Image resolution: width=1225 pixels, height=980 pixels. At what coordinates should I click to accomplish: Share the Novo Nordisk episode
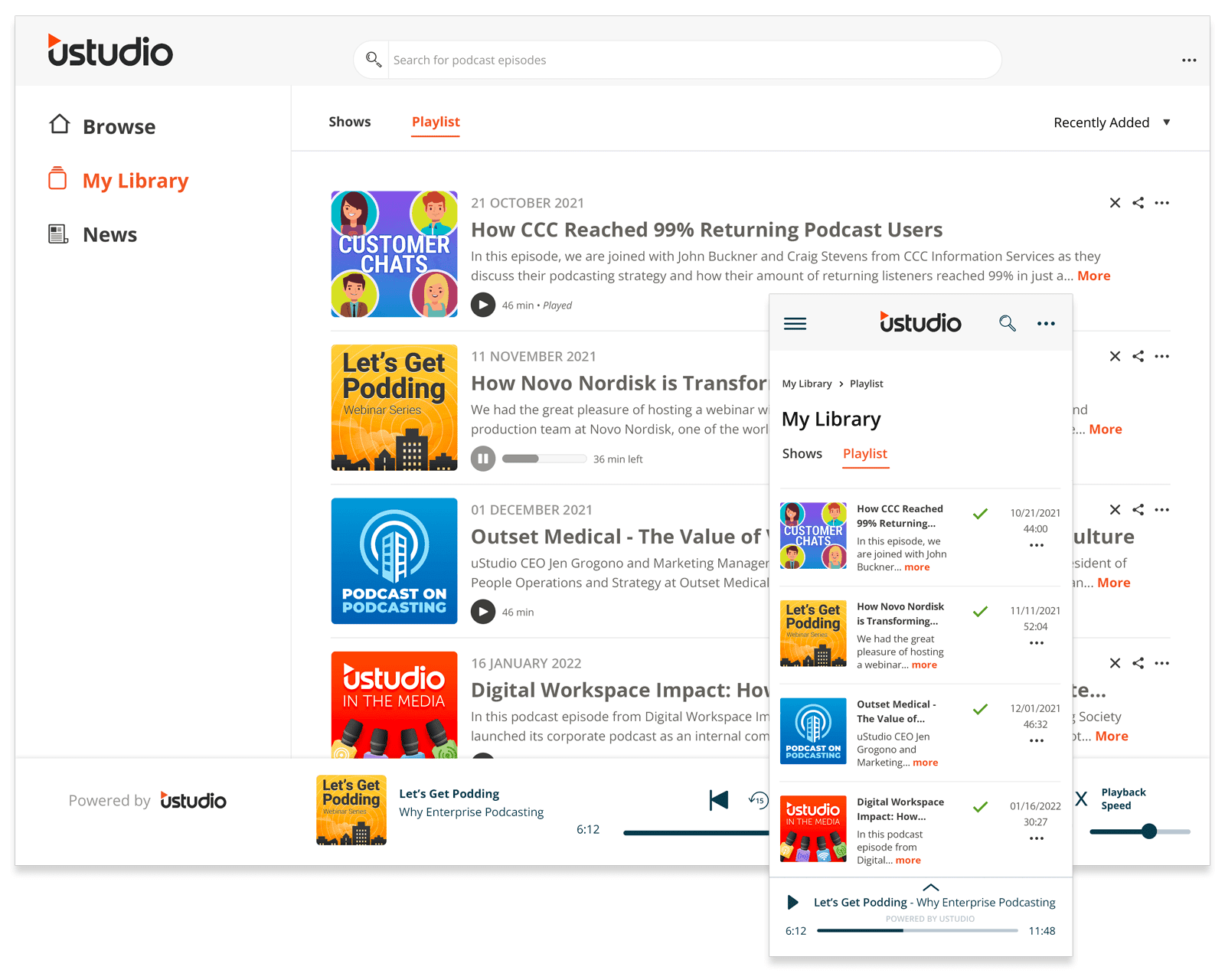click(1138, 356)
